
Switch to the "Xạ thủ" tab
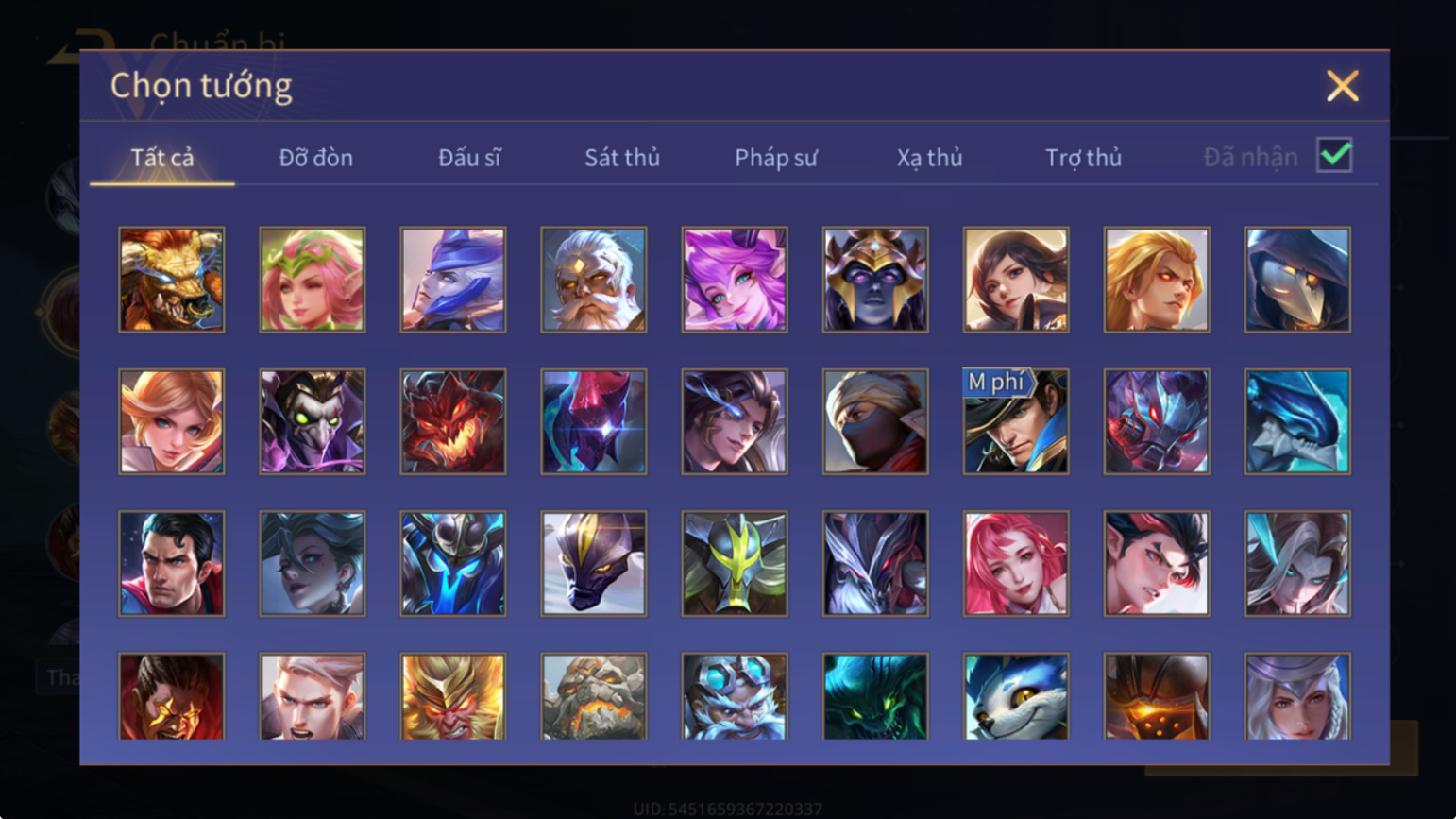[x=930, y=158]
